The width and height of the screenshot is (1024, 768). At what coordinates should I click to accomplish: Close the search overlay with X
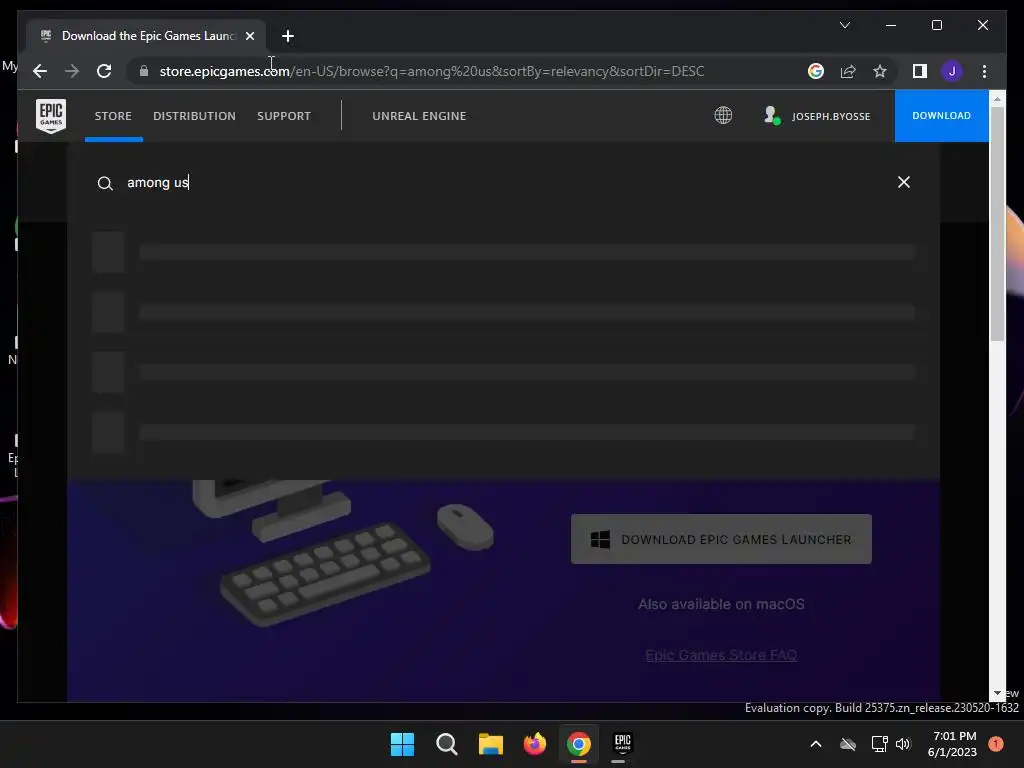coord(904,182)
